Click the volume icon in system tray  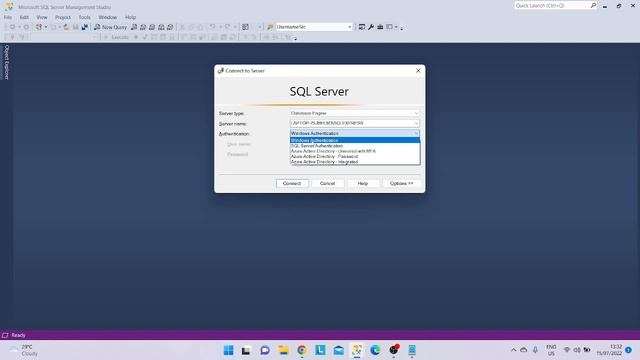[577, 350]
